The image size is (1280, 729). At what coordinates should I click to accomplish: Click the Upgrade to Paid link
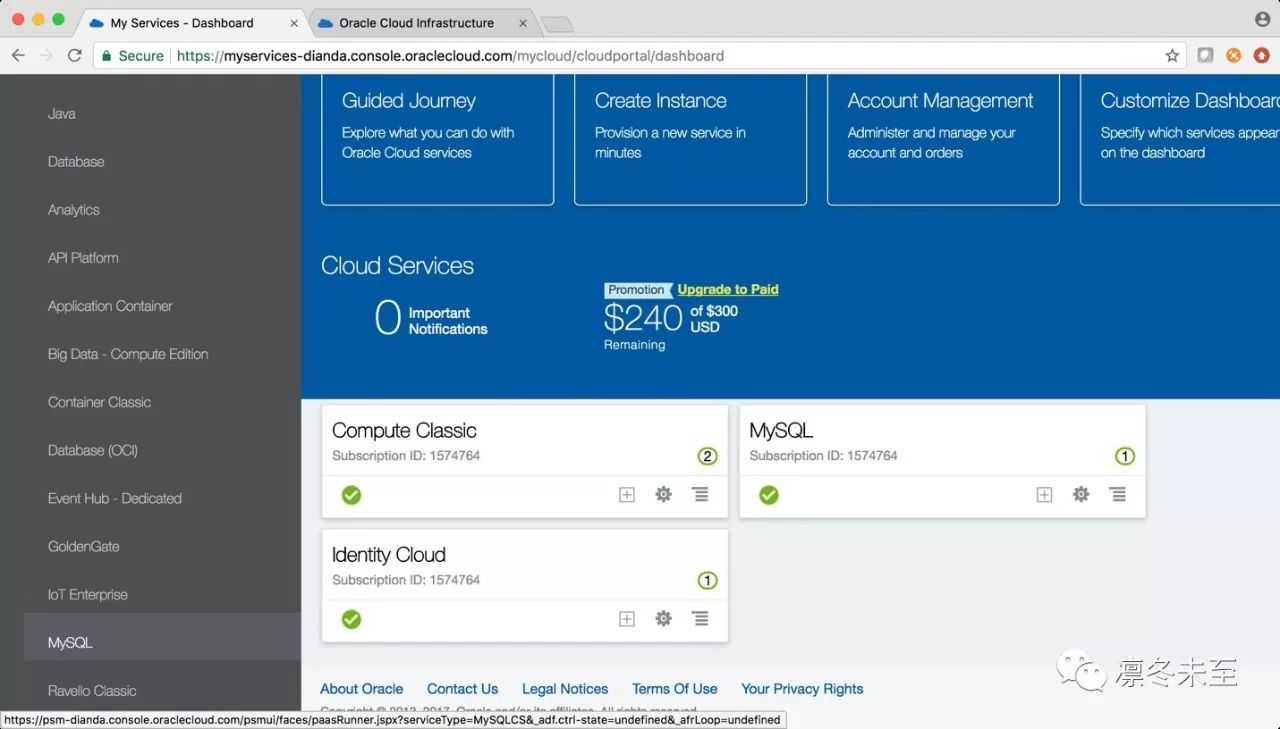tap(728, 290)
